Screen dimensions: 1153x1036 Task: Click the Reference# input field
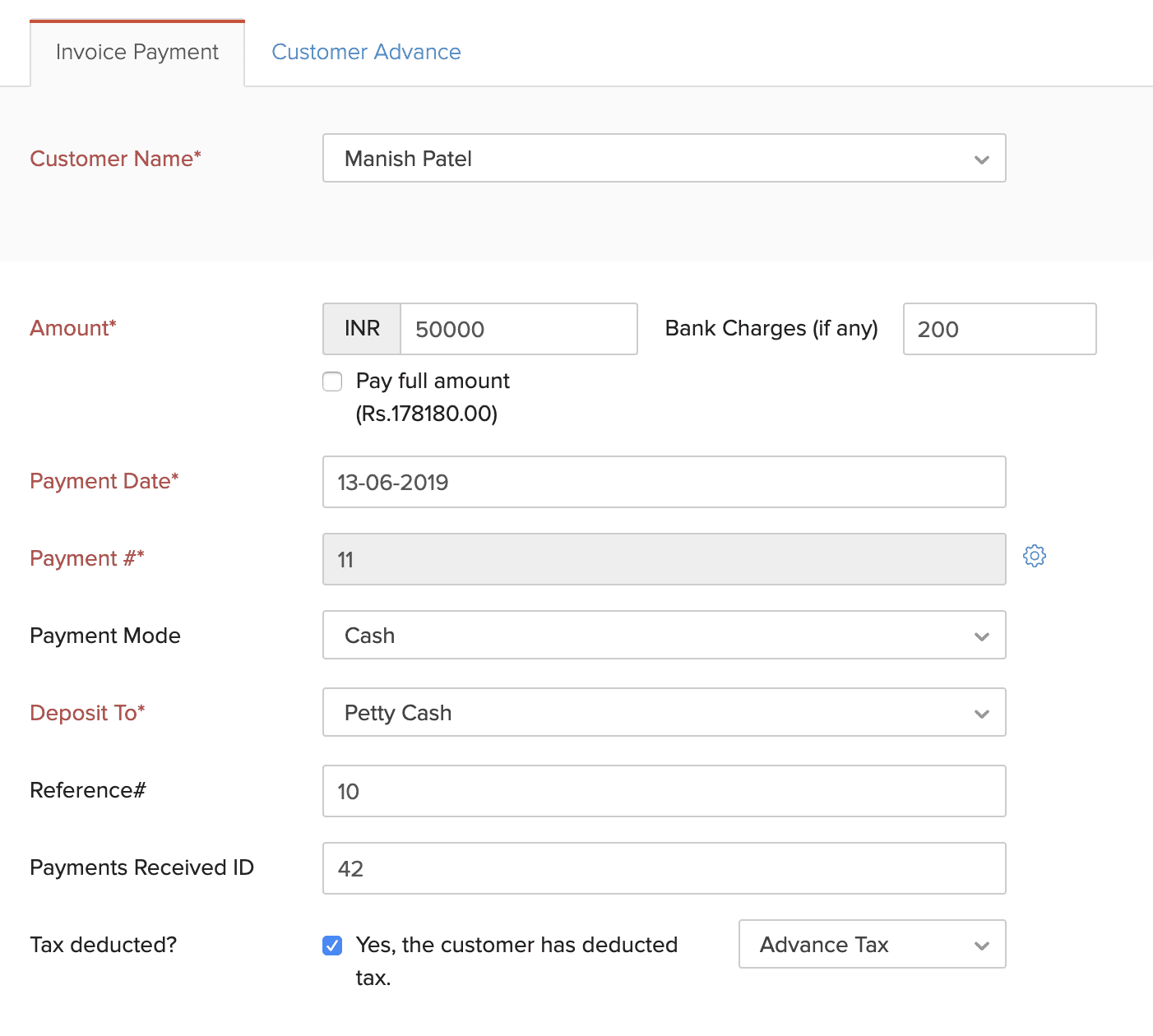[663, 792]
